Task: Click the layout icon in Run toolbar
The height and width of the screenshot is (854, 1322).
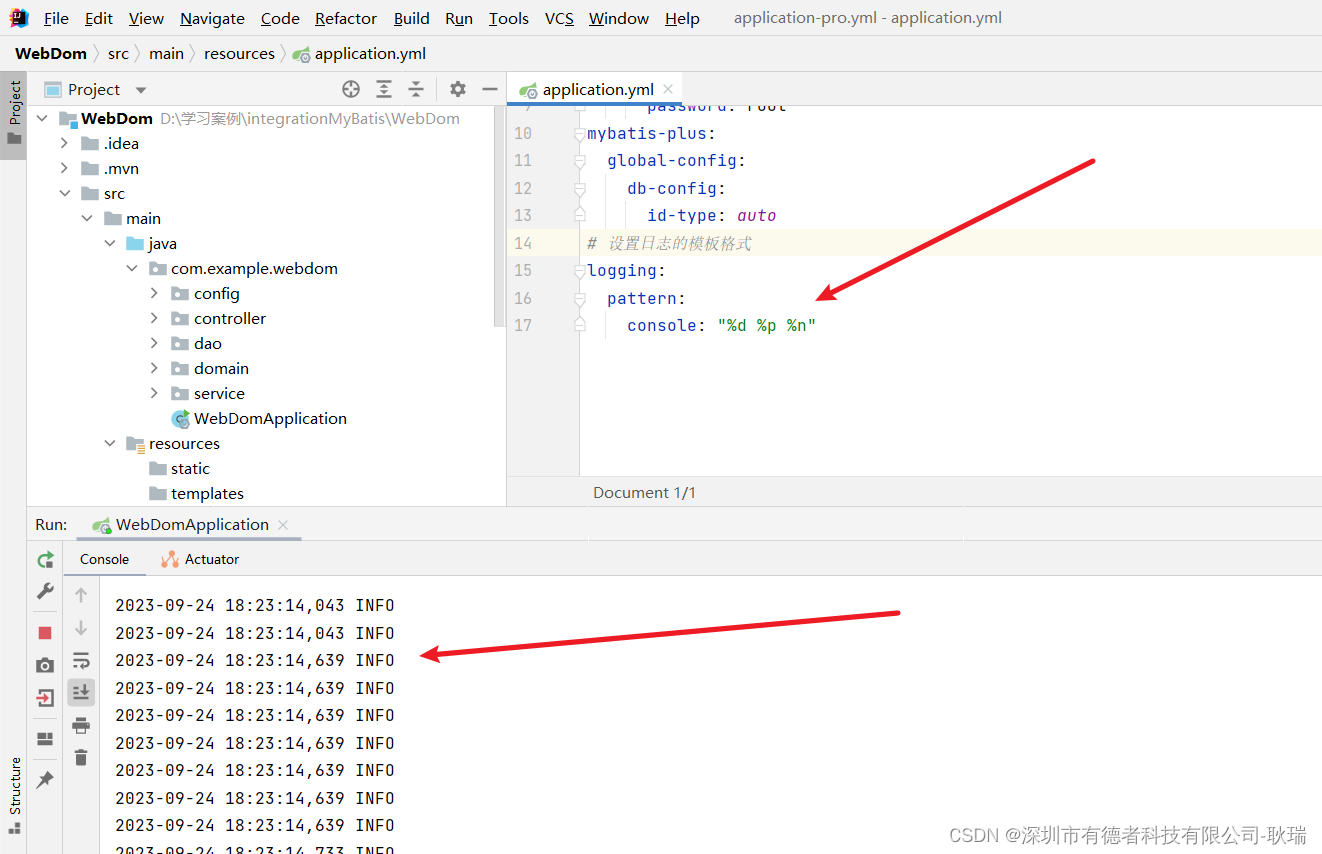Action: point(45,739)
